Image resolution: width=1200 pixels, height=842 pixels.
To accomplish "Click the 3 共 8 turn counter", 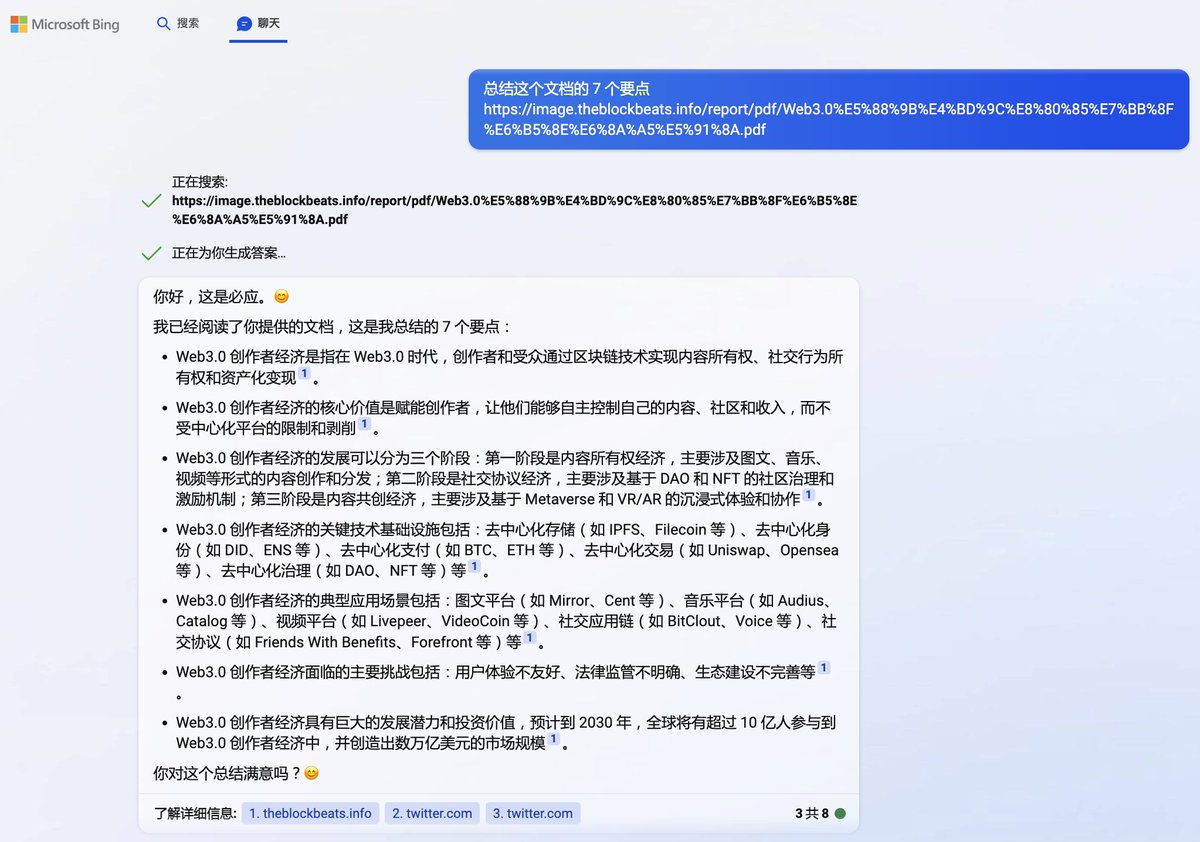I will (812, 813).
